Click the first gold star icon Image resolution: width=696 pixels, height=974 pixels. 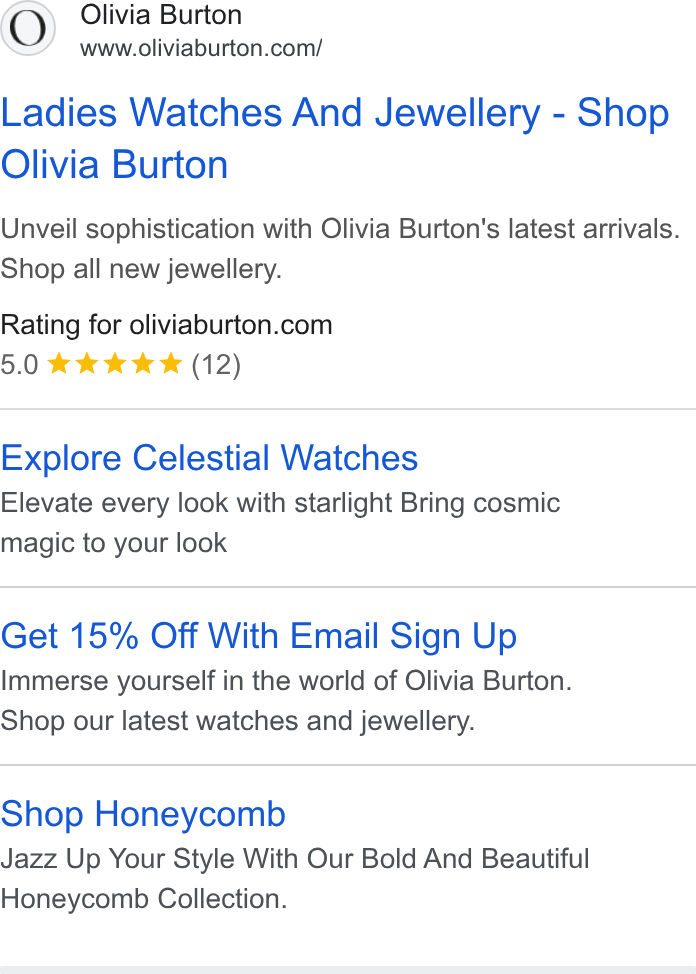click(59, 363)
